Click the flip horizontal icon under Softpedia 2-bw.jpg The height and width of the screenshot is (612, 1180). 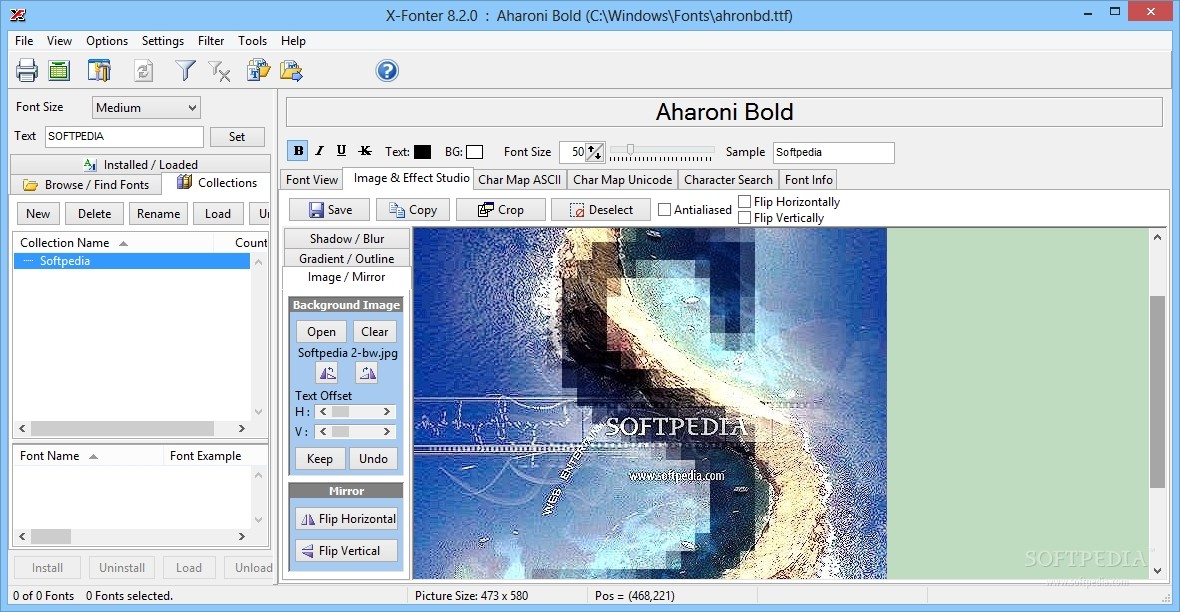click(327, 373)
